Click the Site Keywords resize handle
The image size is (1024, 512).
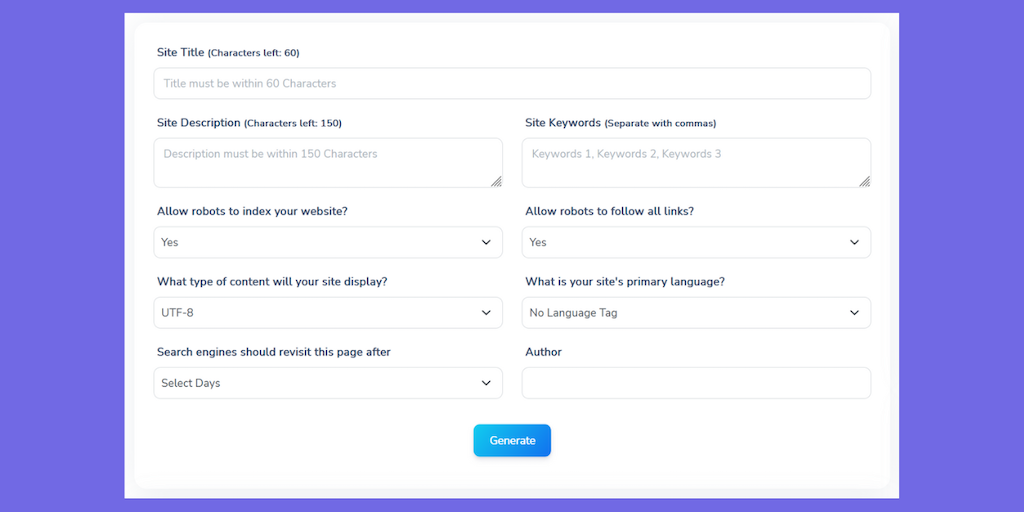pos(864,181)
